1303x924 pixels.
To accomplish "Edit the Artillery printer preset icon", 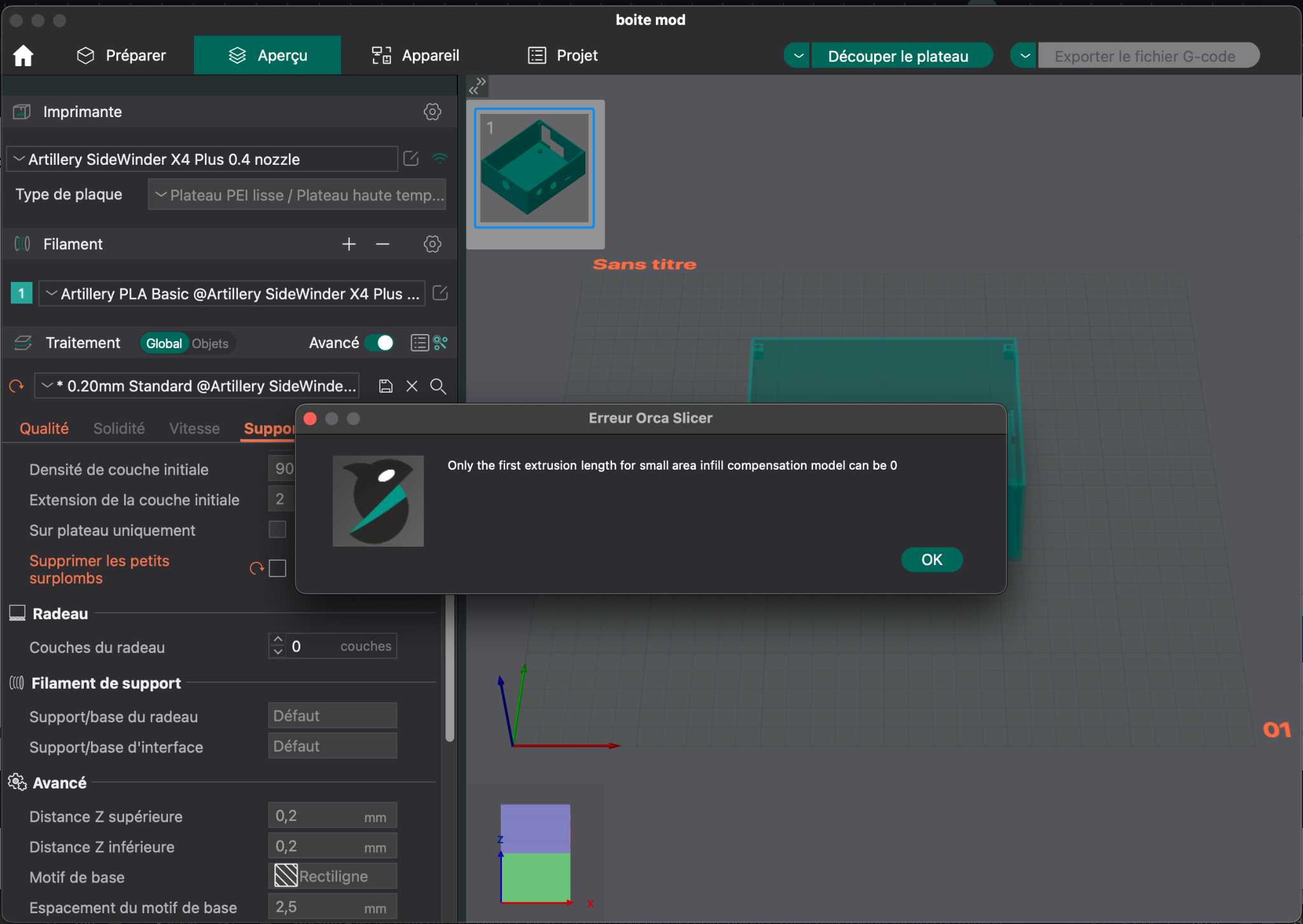I will pyautogui.click(x=411, y=158).
